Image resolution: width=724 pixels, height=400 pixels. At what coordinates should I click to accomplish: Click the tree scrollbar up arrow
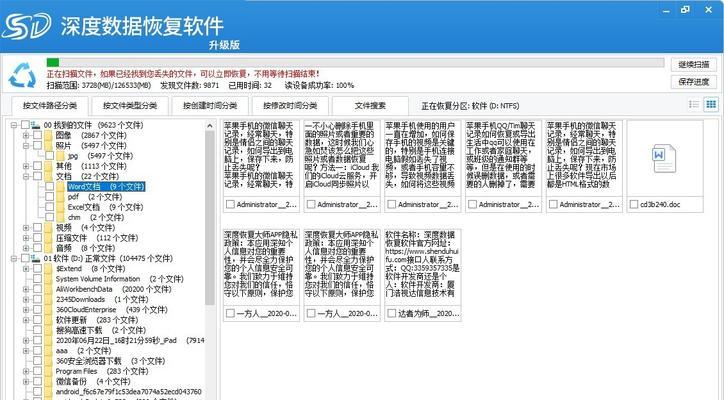[x=210, y=126]
